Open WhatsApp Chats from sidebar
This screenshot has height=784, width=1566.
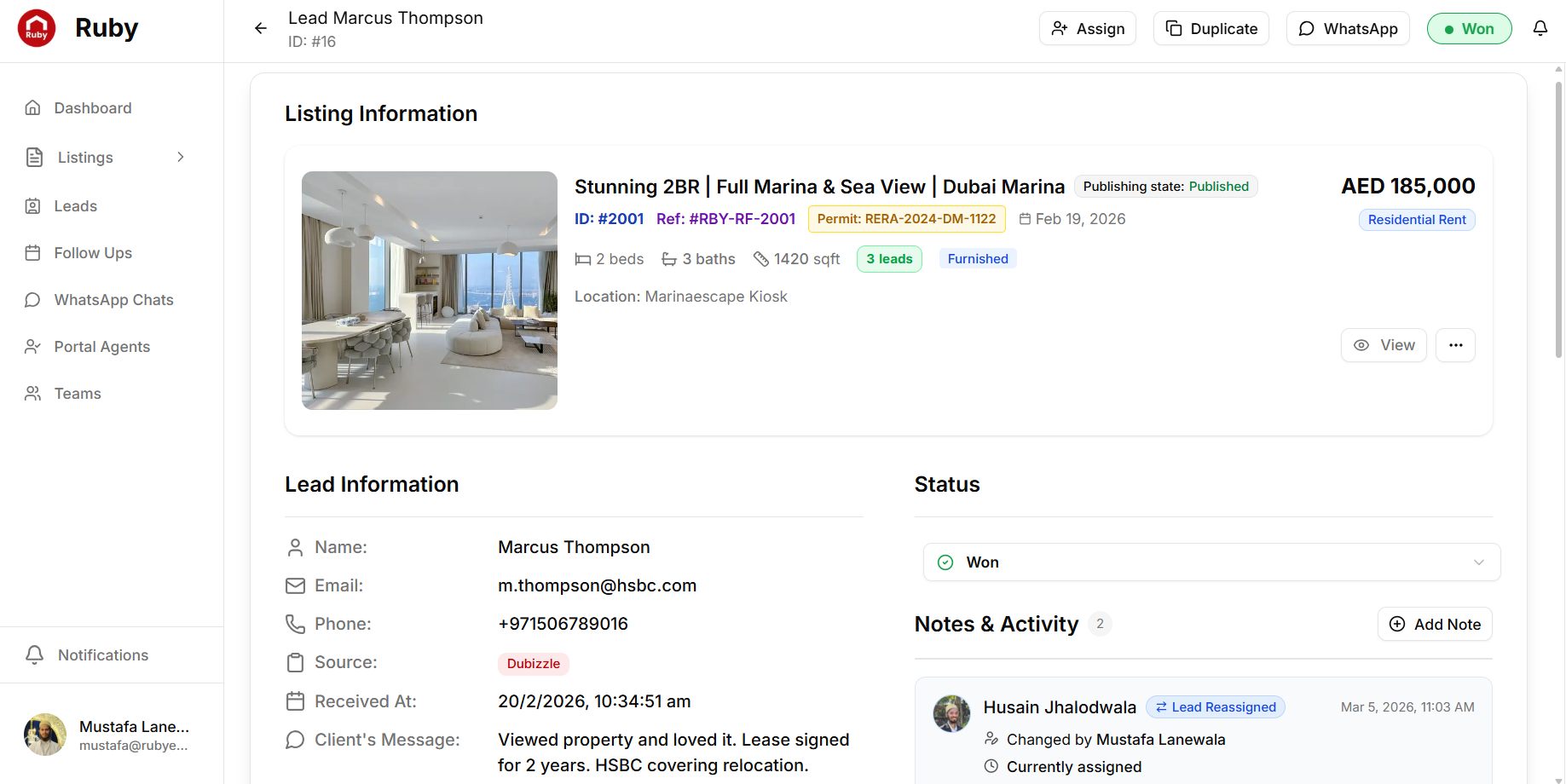pyautogui.click(x=113, y=300)
